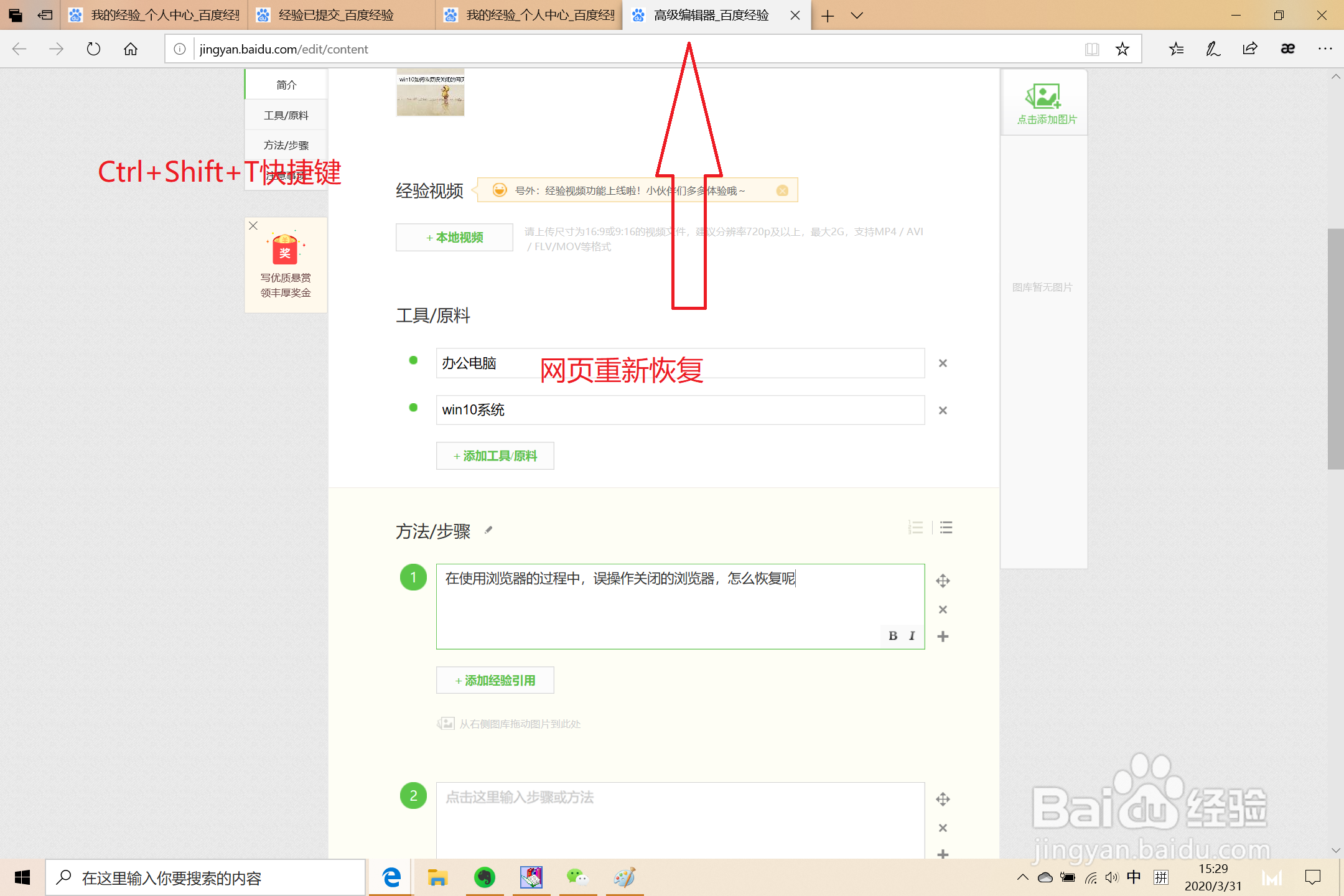
Task: Click the 本地视频 upload button
Action: pyautogui.click(x=454, y=237)
